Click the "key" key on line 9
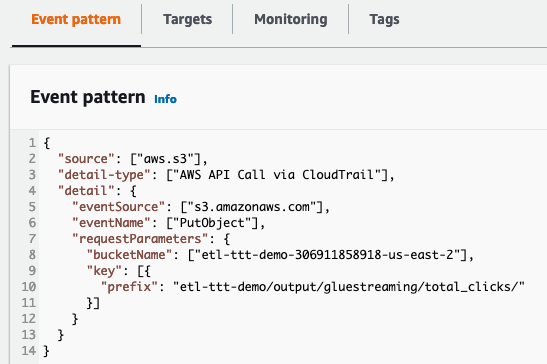Viewport: 547px width, 364px height. 104,271
